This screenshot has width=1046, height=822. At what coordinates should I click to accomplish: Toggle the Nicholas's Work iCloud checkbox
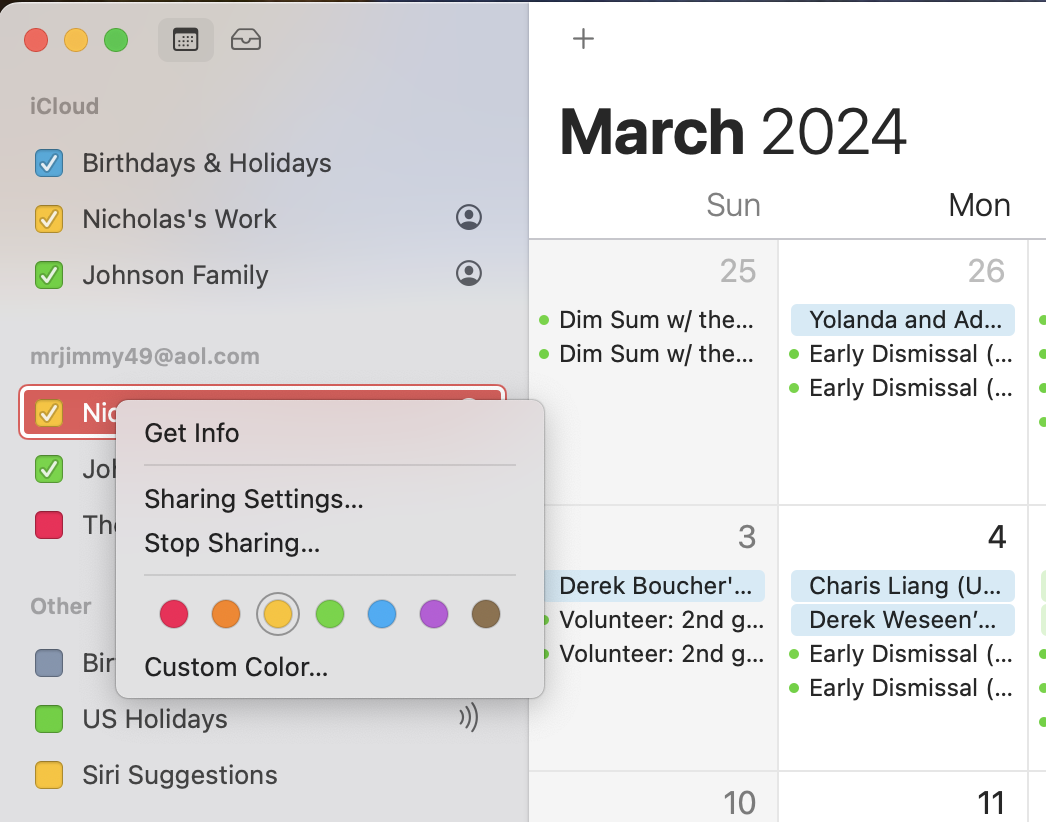(49, 219)
